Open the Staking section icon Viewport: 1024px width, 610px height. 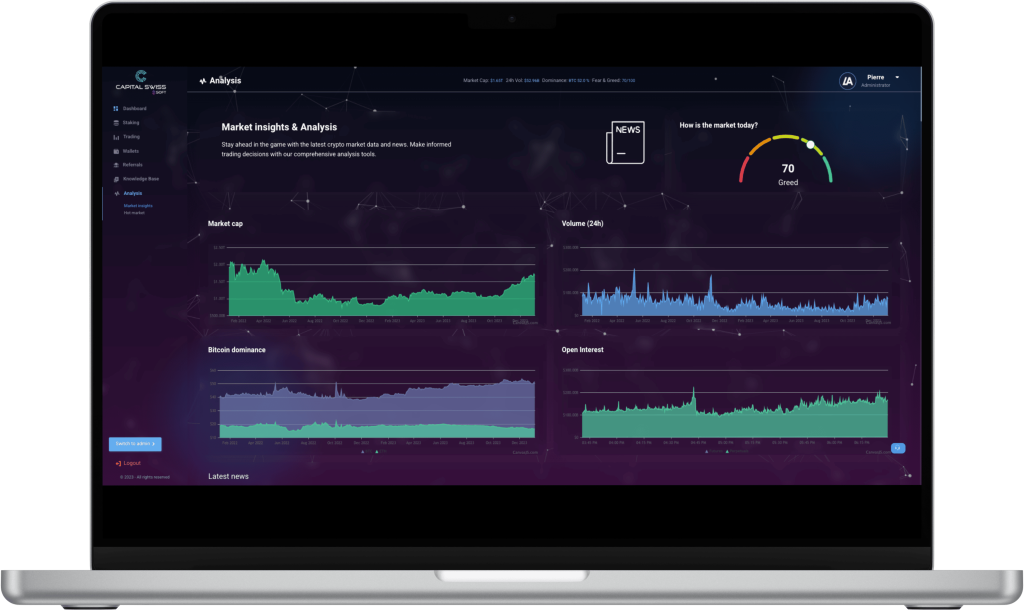[x=116, y=122]
